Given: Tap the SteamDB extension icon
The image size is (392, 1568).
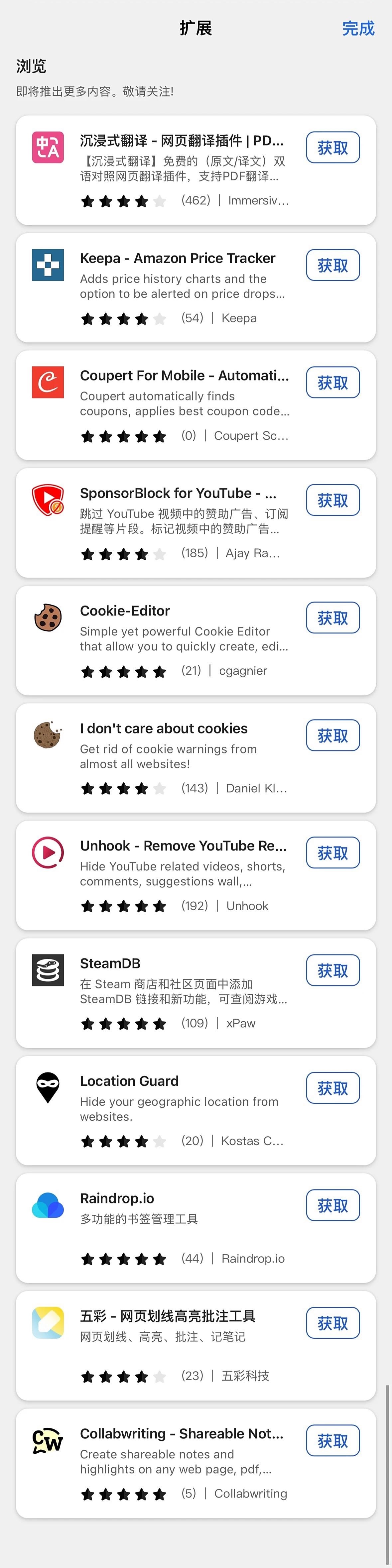Looking at the screenshot, I should click(x=48, y=970).
